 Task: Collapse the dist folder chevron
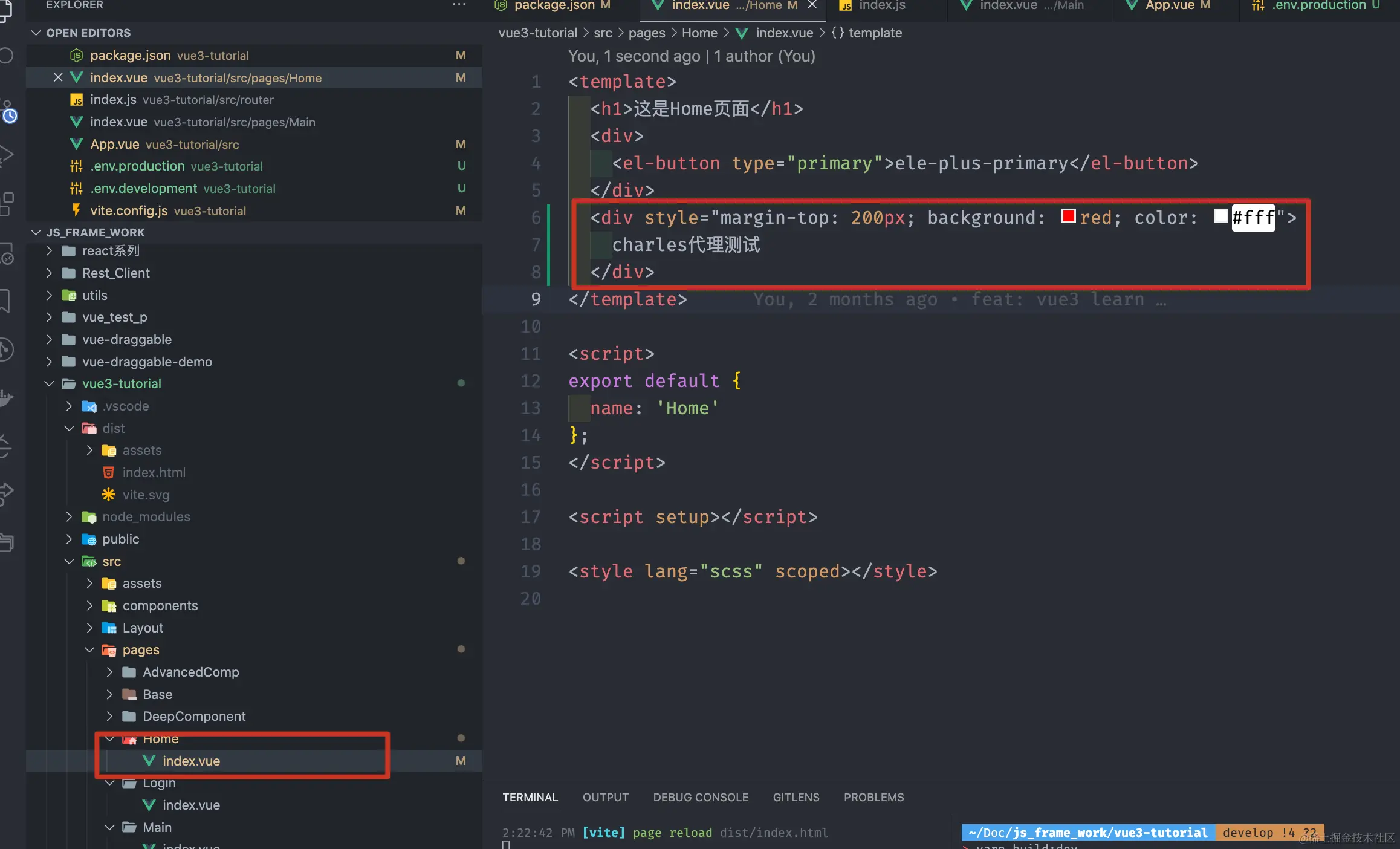(x=69, y=428)
